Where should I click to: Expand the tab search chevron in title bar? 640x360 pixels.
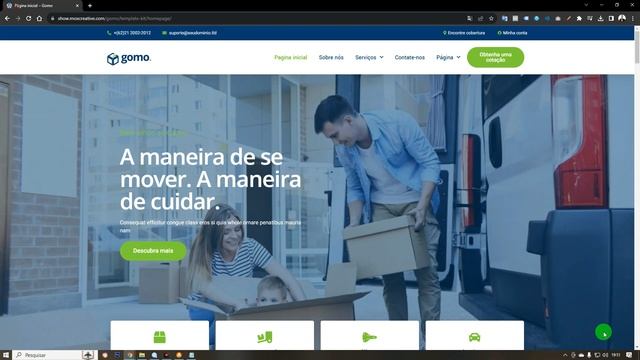pyautogui.click(x=586, y=5)
